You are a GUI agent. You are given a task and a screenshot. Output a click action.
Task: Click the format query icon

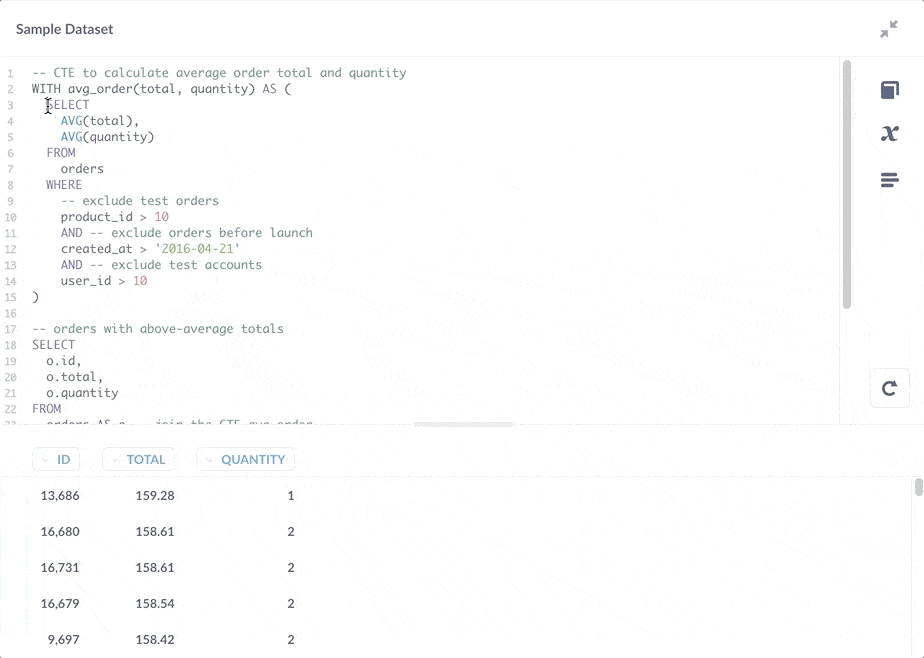[890, 179]
